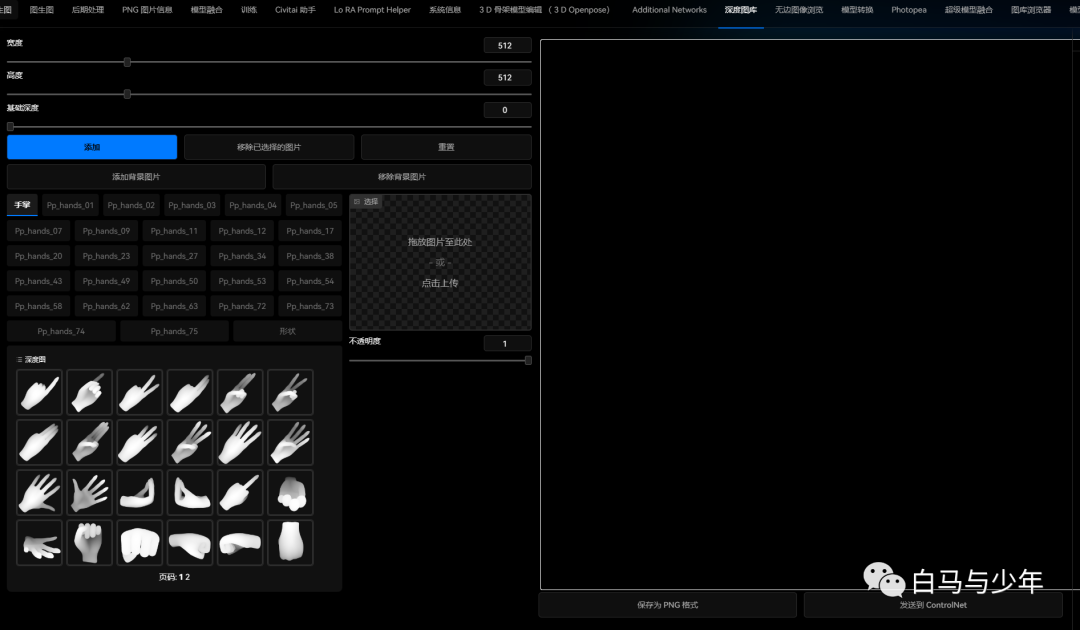Click the 不透明度 opacity slider handle
This screenshot has width=1080, height=630.
click(x=527, y=360)
